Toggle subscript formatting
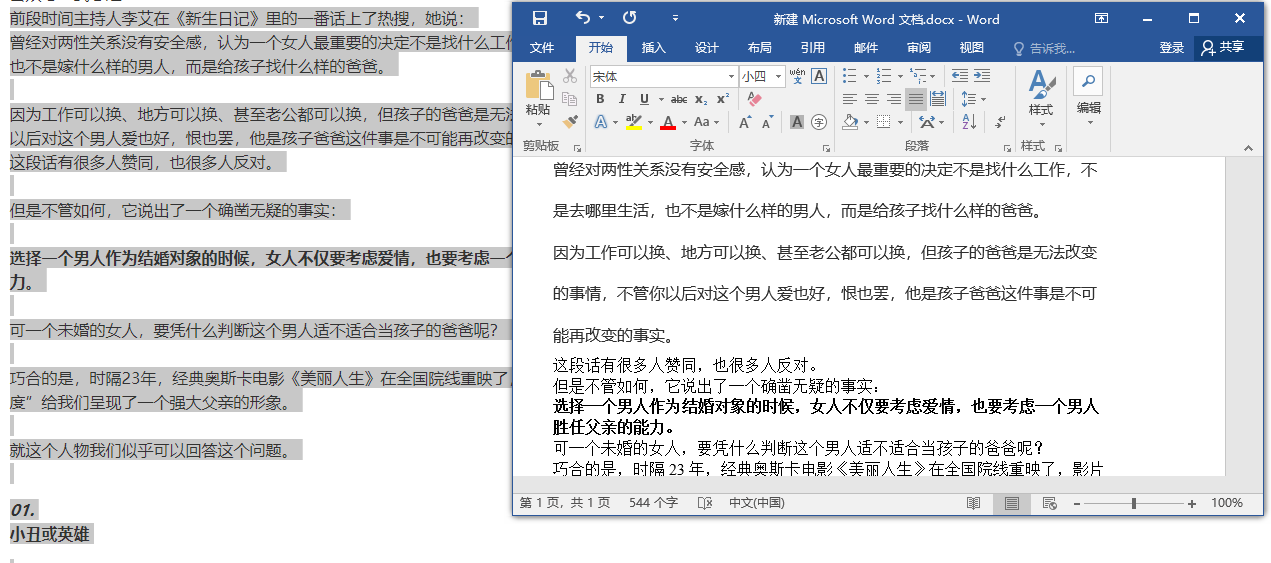1271x563 pixels. pyautogui.click(x=701, y=100)
